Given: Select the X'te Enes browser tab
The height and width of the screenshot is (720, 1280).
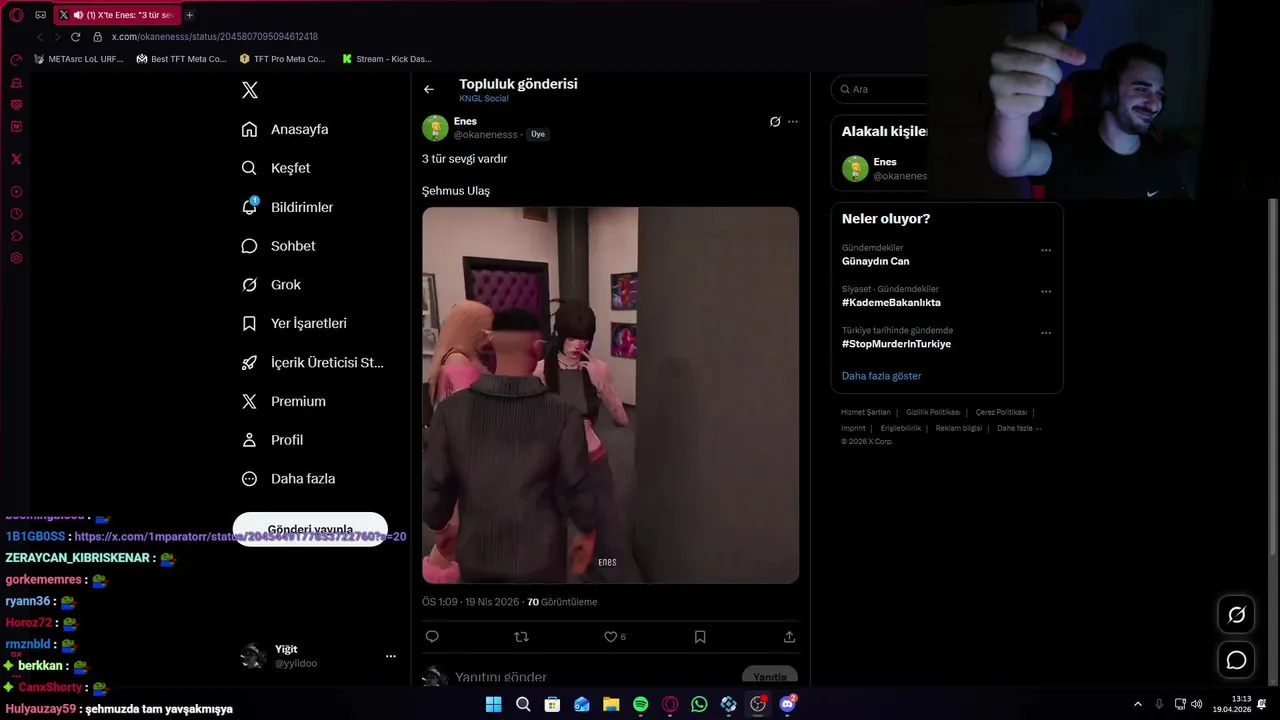Looking at the screenshot, I should [x=116, y=15].
